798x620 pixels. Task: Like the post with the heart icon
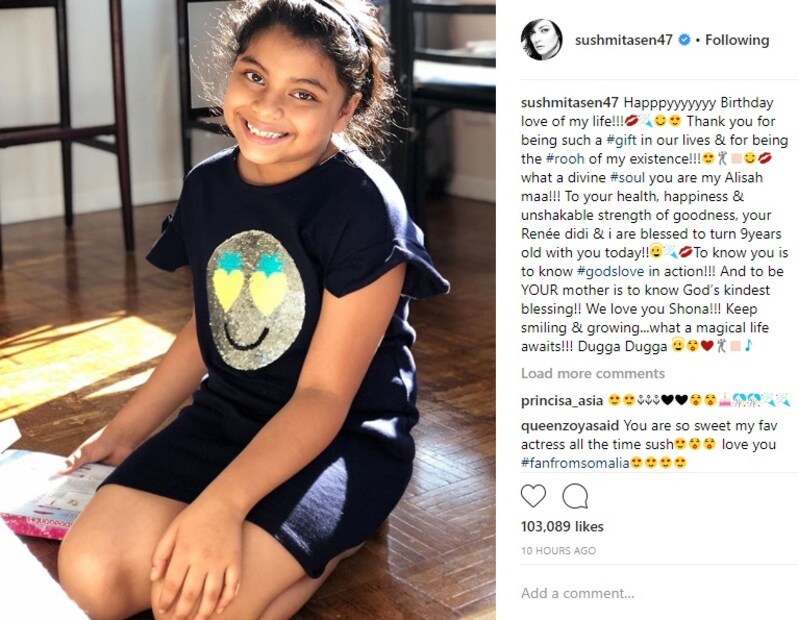pos(533,496)
